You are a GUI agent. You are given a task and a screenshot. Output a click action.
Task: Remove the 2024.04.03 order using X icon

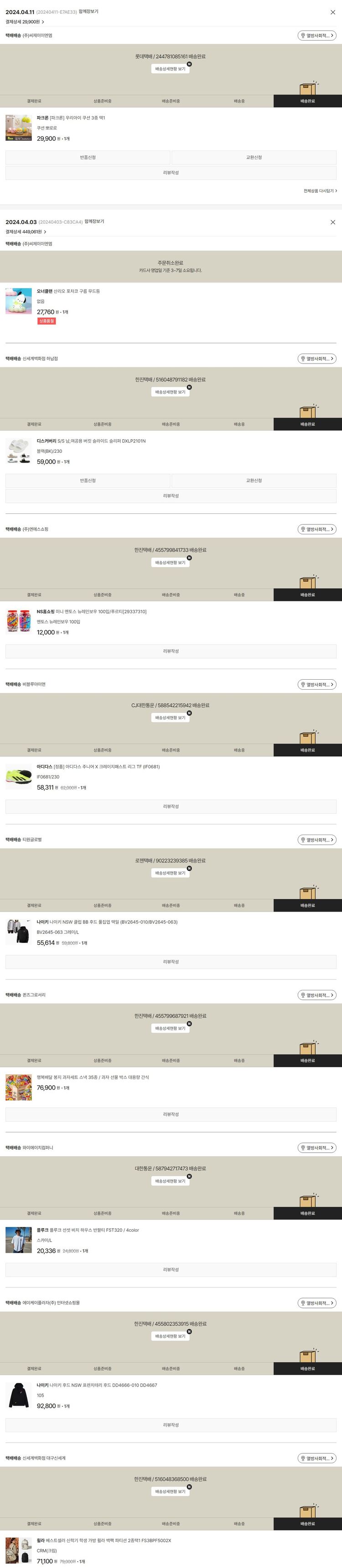click(x=332, y=222)
